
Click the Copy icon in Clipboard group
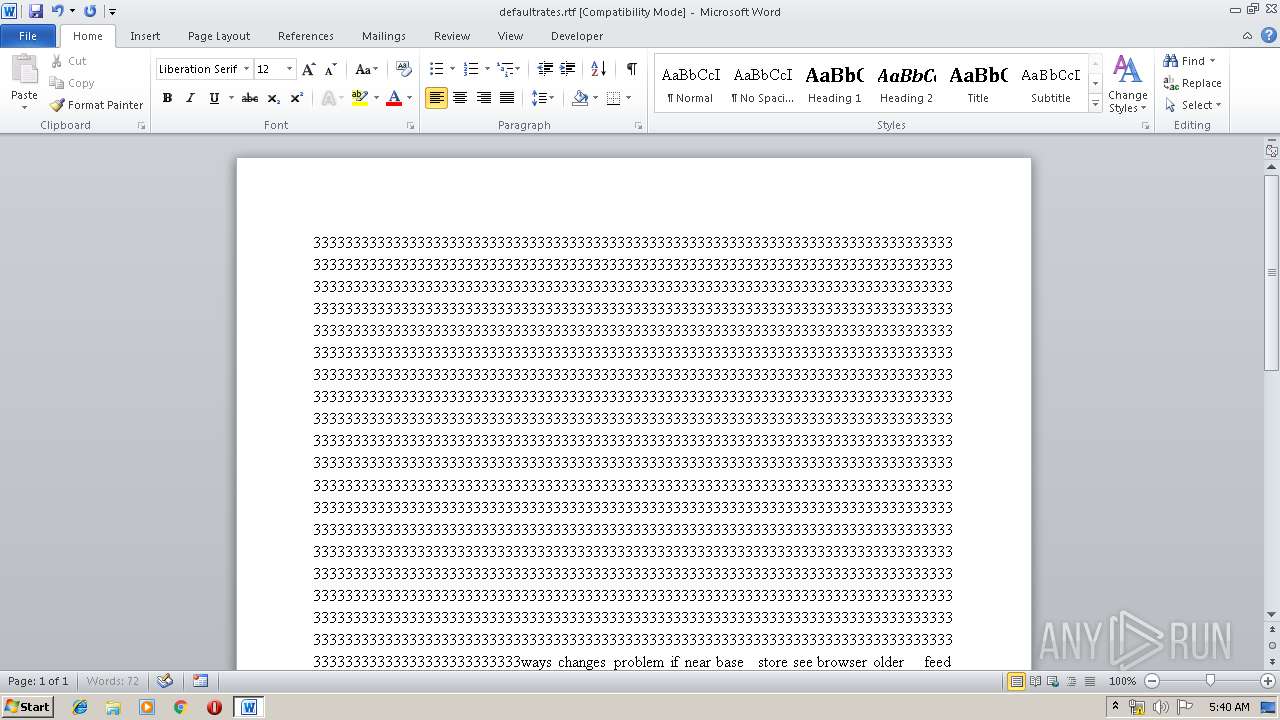coord(57,83)
